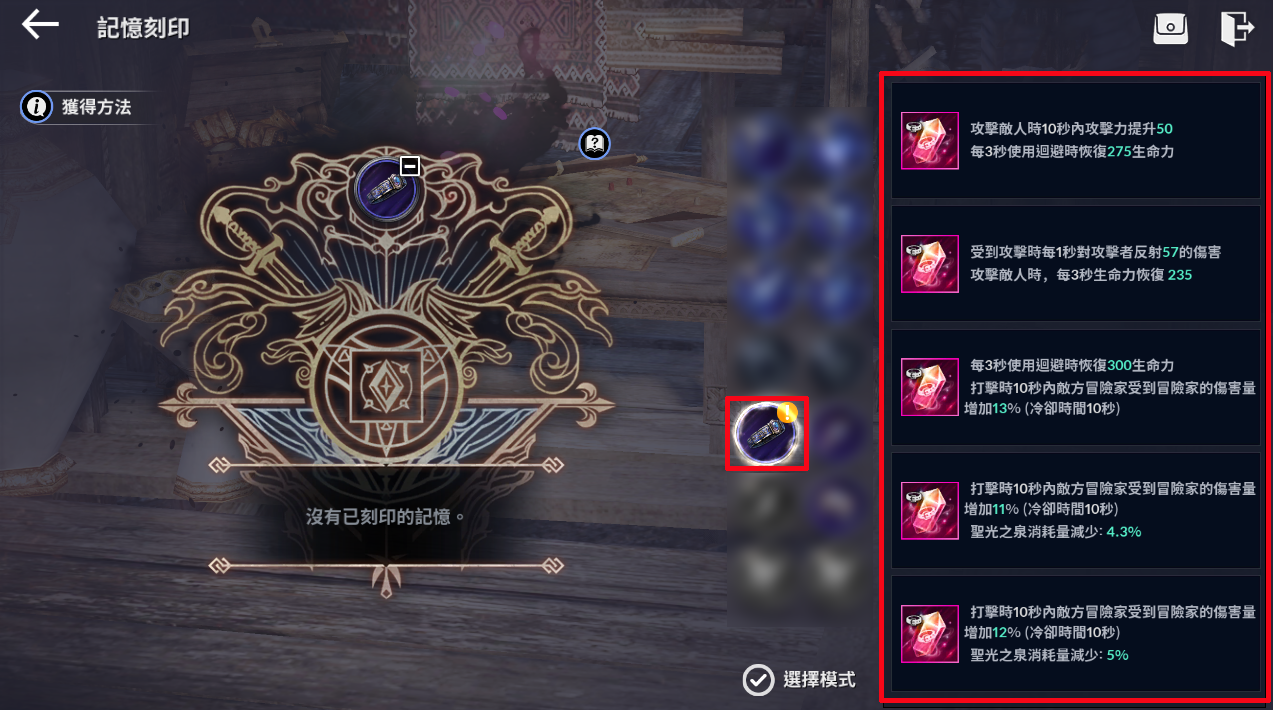The image size is (1273, 710).
Task: Select the memory with 反射57的傷害
Action: [1075, 264]
